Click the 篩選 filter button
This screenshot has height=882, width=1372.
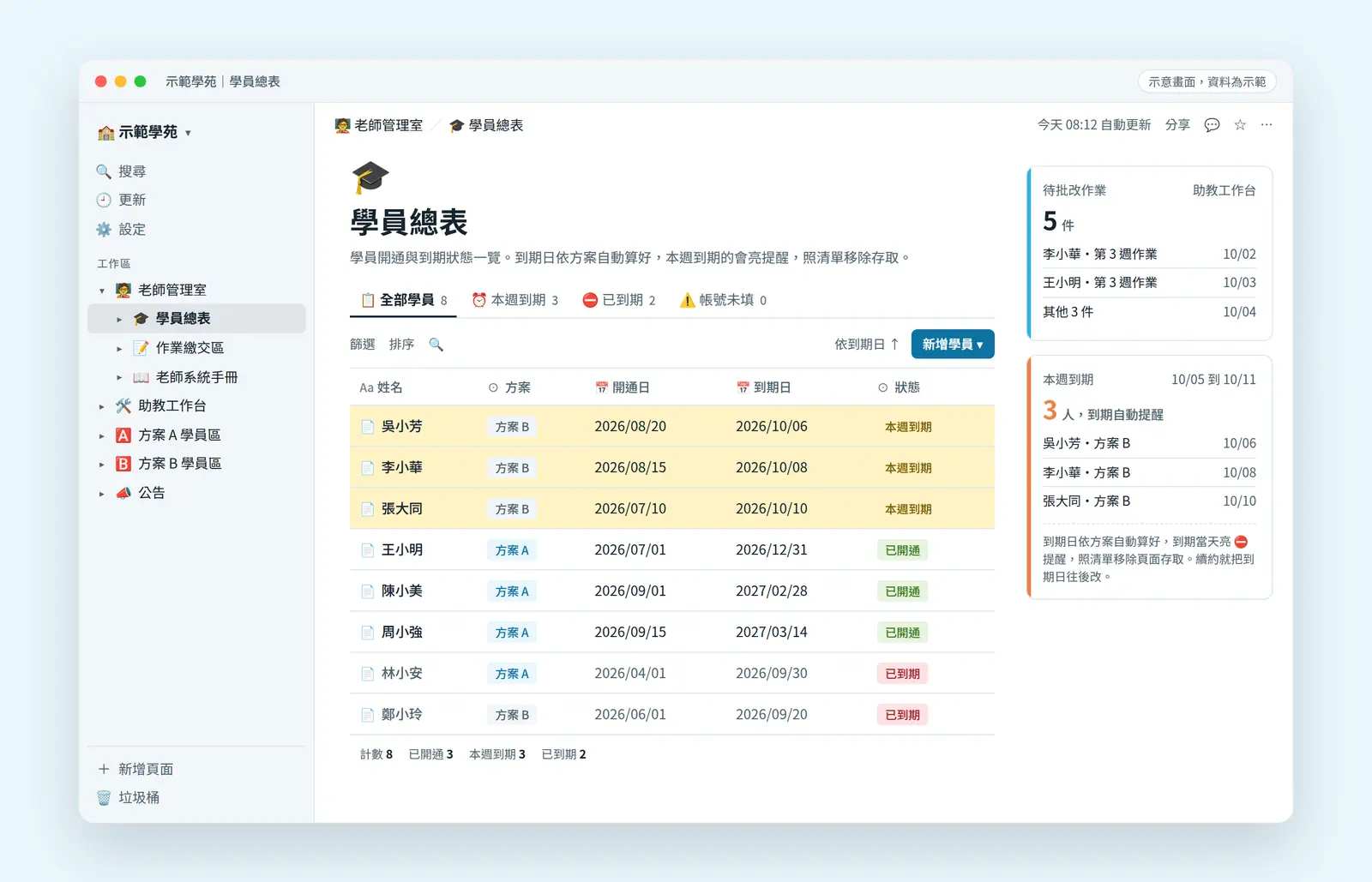pyautogui.click(x=363, y=345)
